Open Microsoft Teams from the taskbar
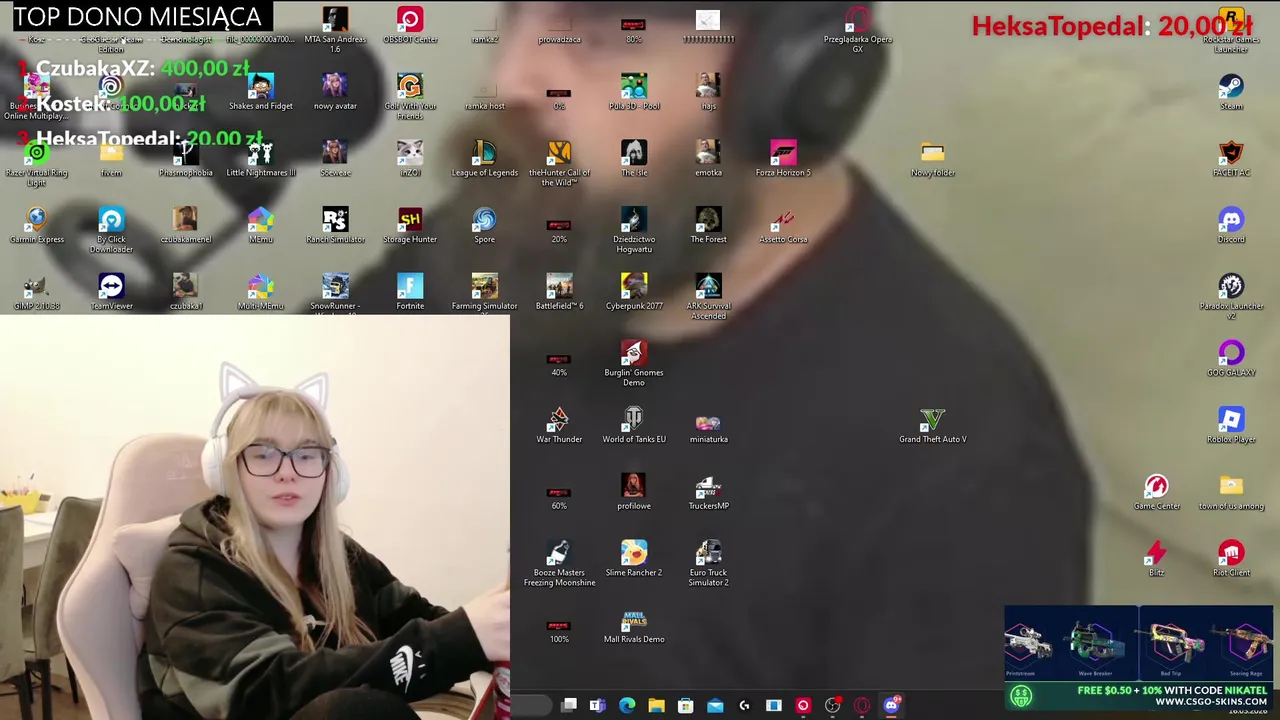 [x=598, y=705]
